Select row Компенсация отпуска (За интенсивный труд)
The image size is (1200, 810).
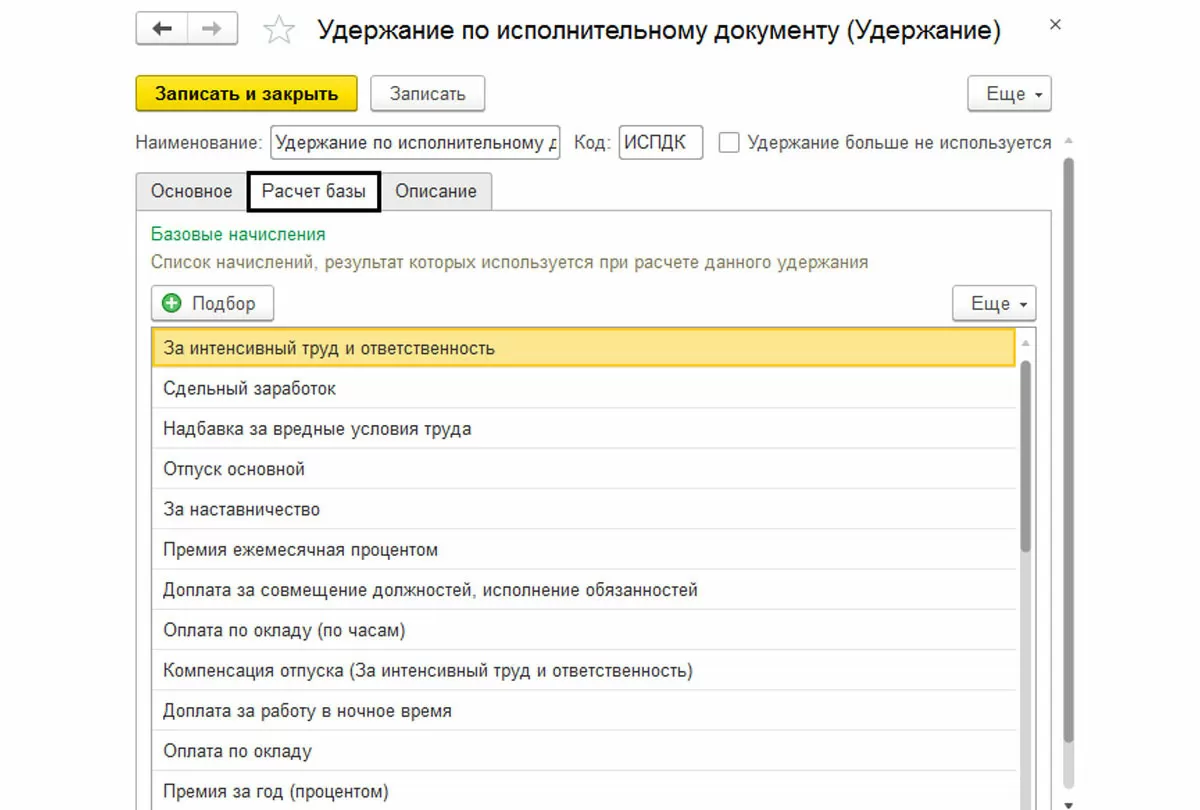click(x=584, y=670)
